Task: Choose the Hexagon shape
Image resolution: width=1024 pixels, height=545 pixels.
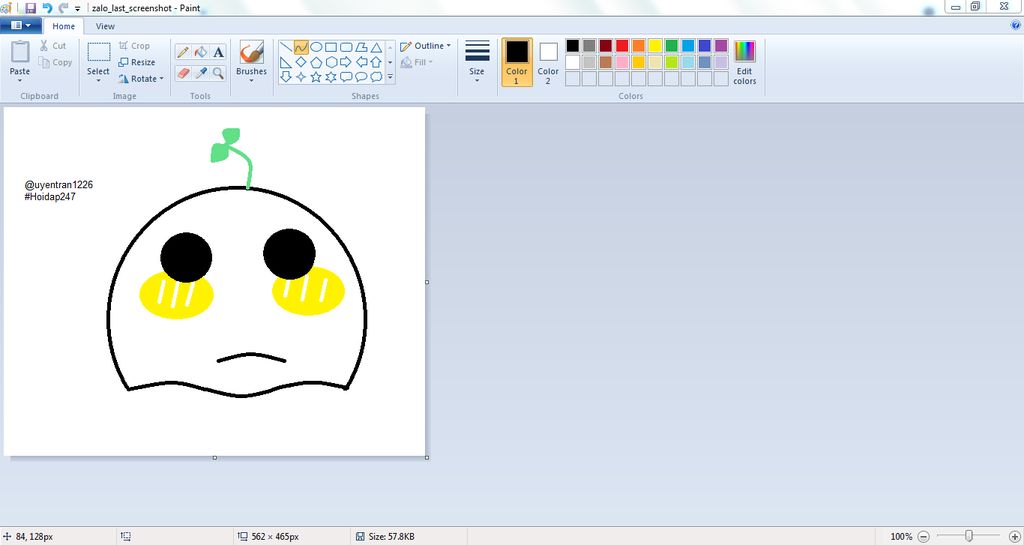Action: click(x=331, y=63)
